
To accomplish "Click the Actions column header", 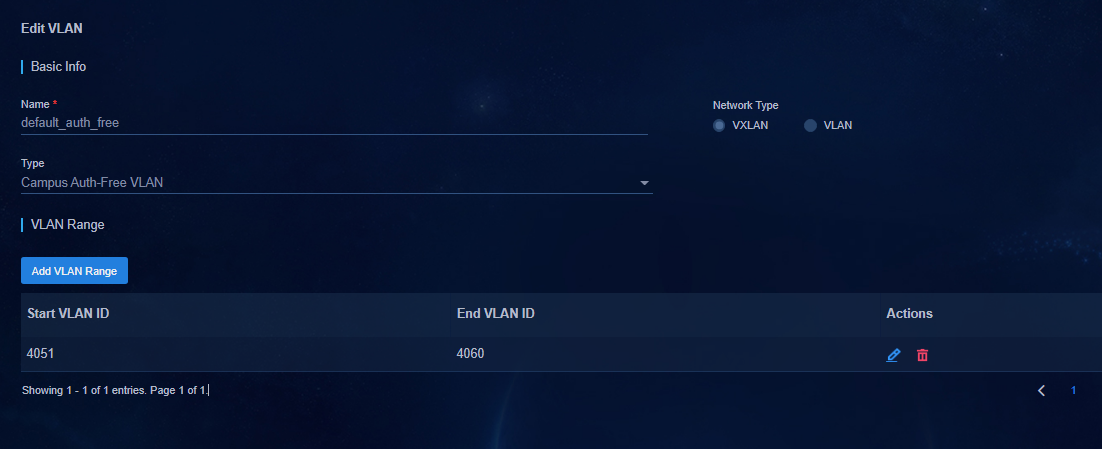I will 909,313.
